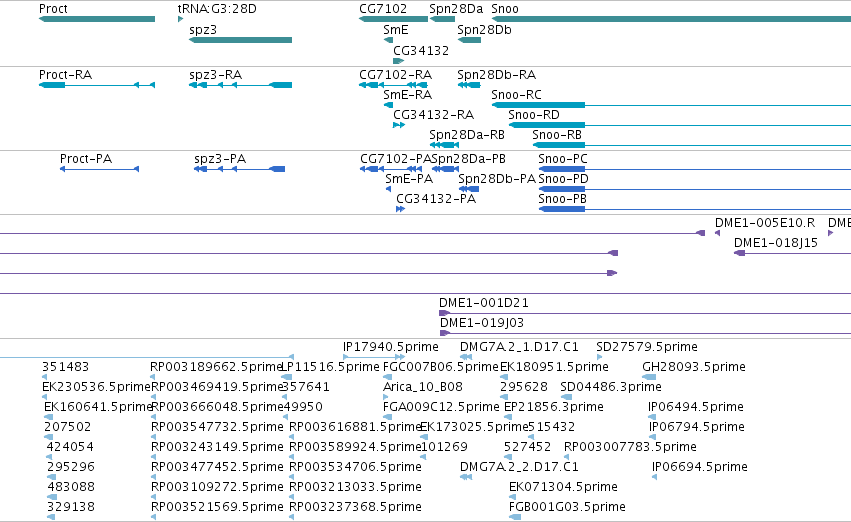Select the Snoo-RC transcript label
851x522 pixels.
pos(516,94)
